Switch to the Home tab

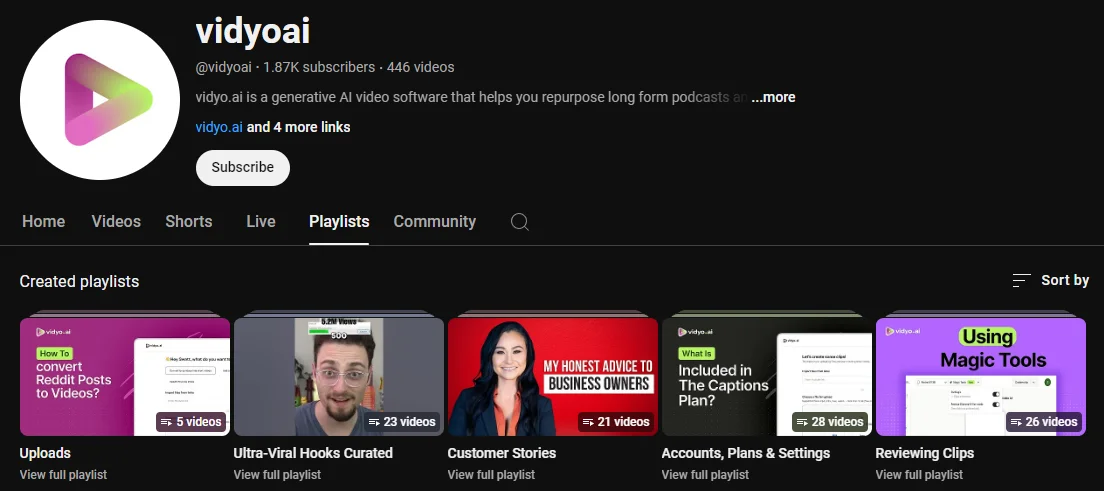[44, 221]
